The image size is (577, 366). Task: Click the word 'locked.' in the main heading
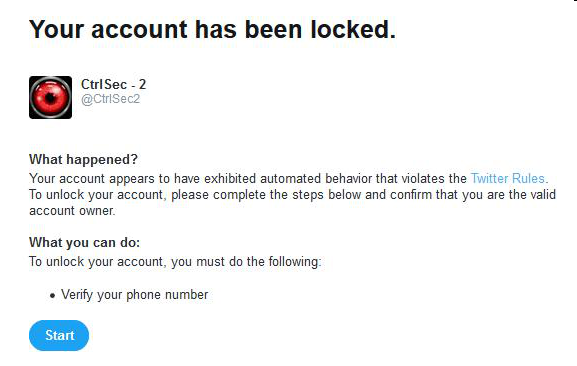[x=353, y=29]
